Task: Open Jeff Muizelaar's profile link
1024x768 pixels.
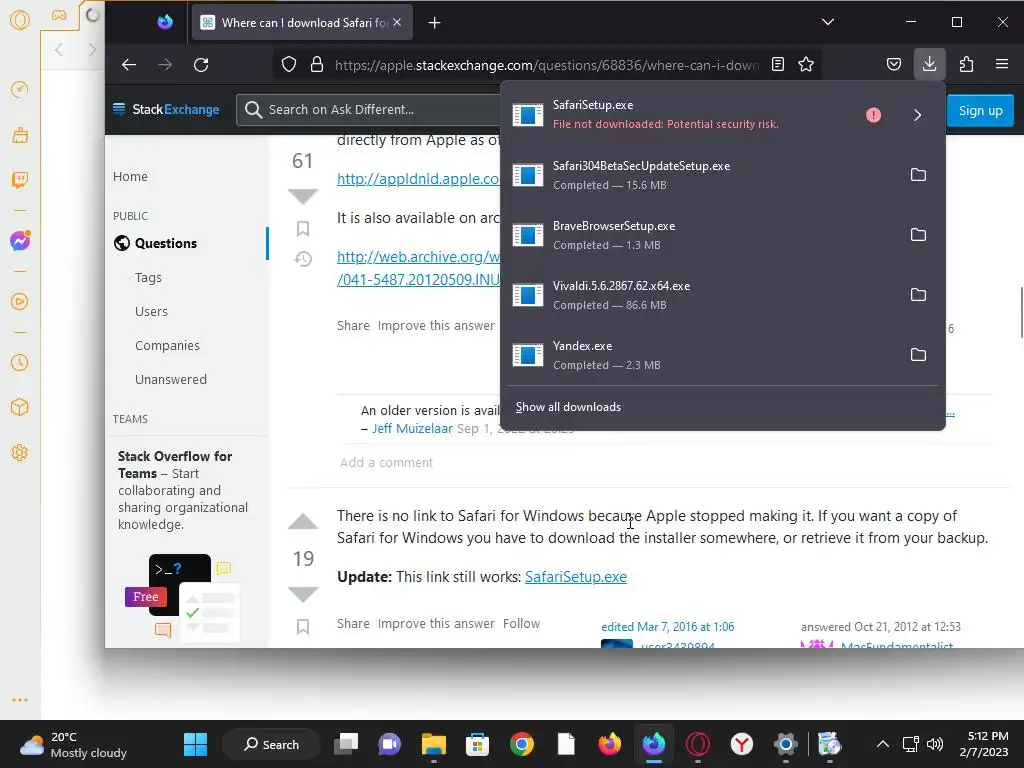Action: 412,428
